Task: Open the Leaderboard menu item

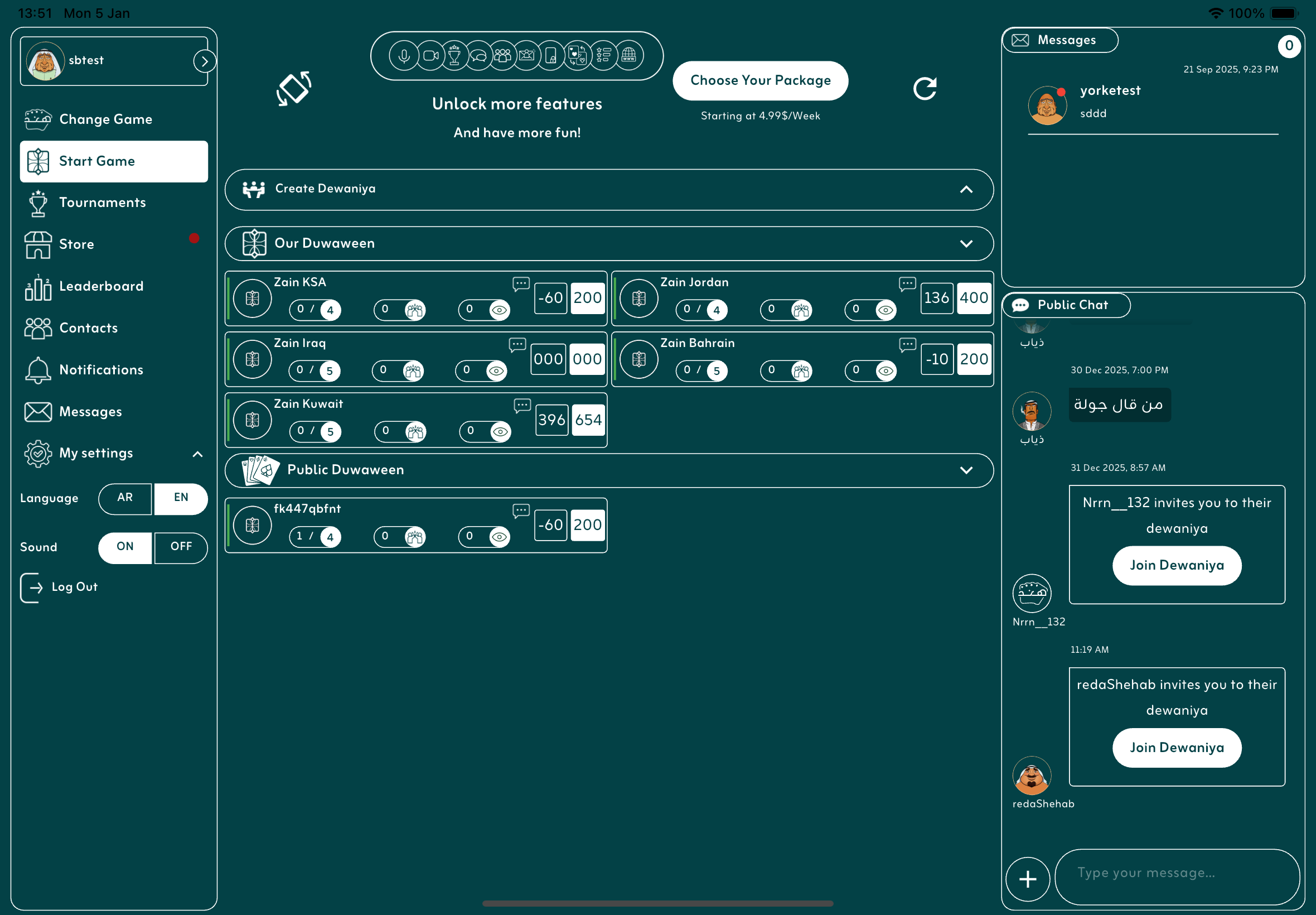Action: pos(101,286)
